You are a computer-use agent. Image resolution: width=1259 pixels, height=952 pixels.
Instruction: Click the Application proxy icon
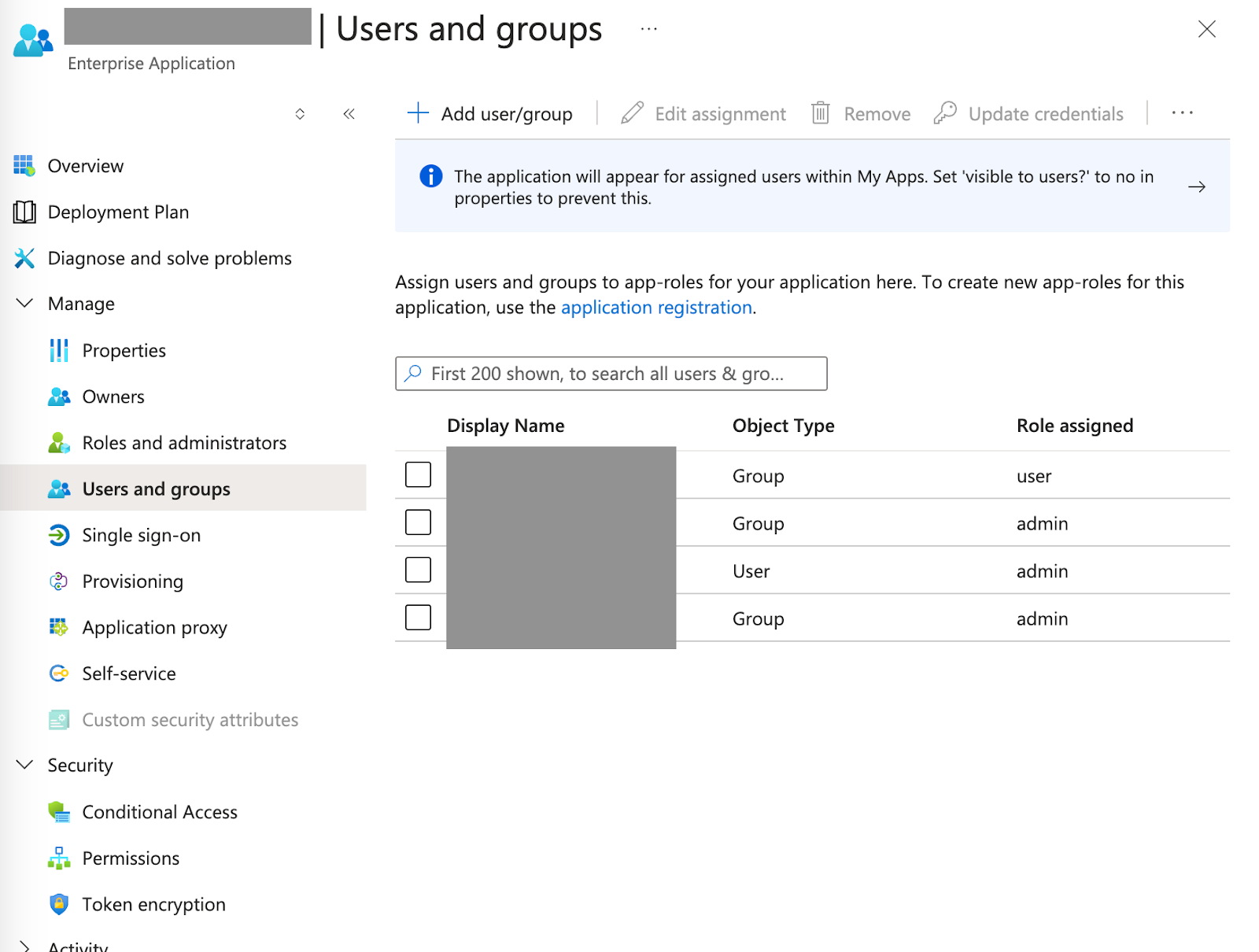point(59,627)
